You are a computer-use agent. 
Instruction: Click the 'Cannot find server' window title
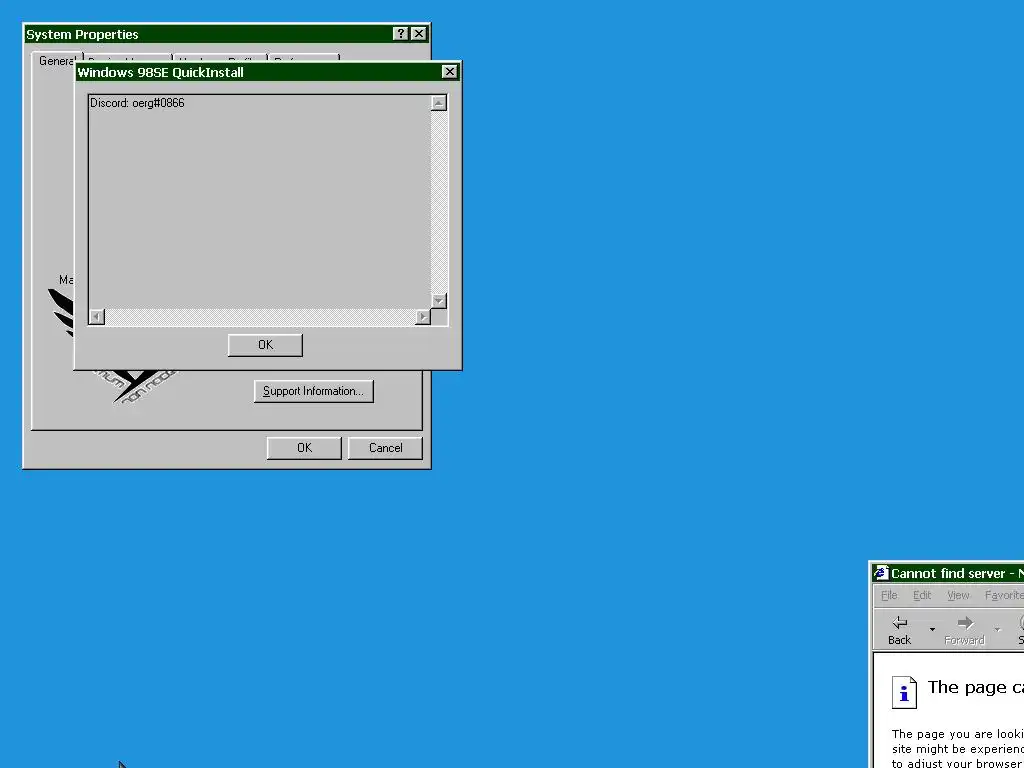tap(957, 573)
